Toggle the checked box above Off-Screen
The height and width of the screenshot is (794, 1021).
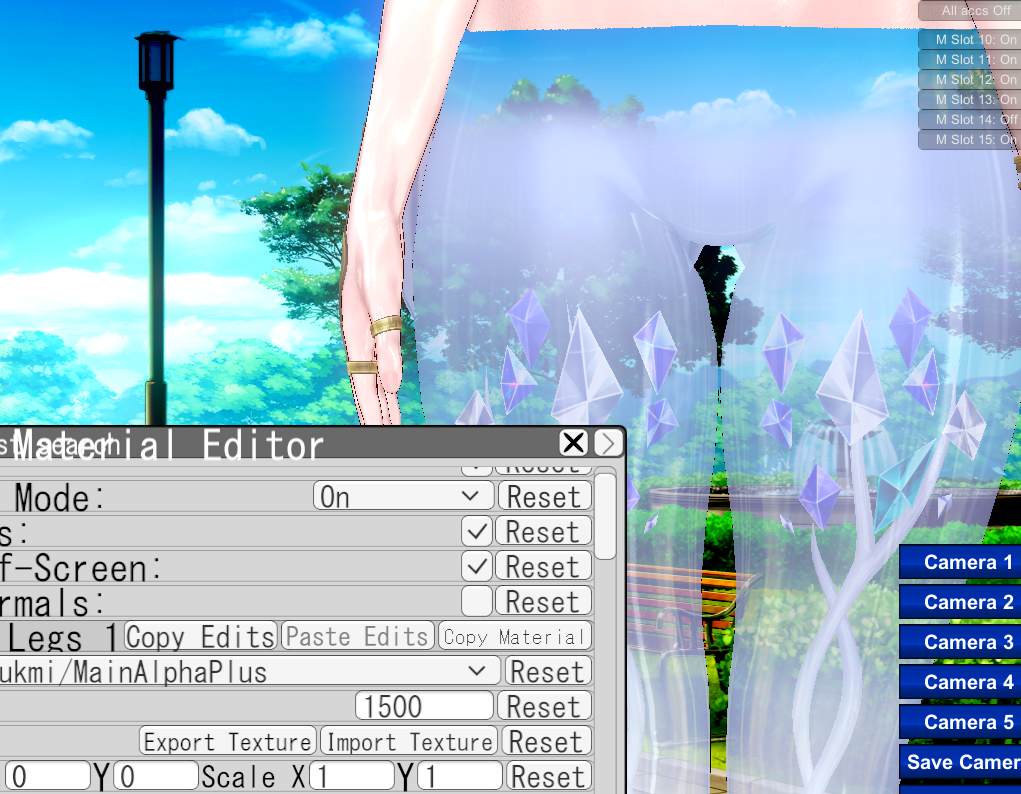click(x=478, y=532)
